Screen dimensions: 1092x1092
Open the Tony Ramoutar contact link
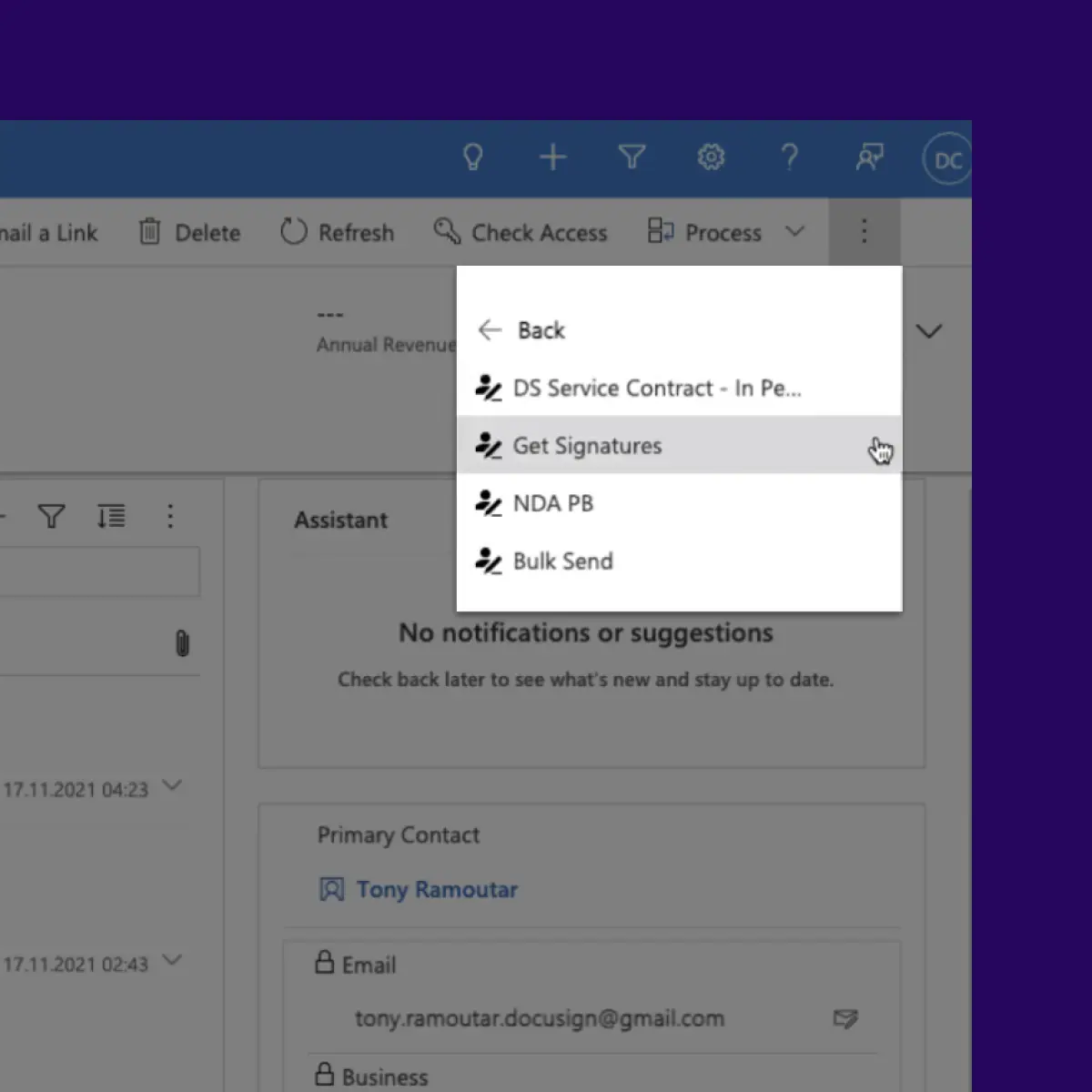pos(437,889)
